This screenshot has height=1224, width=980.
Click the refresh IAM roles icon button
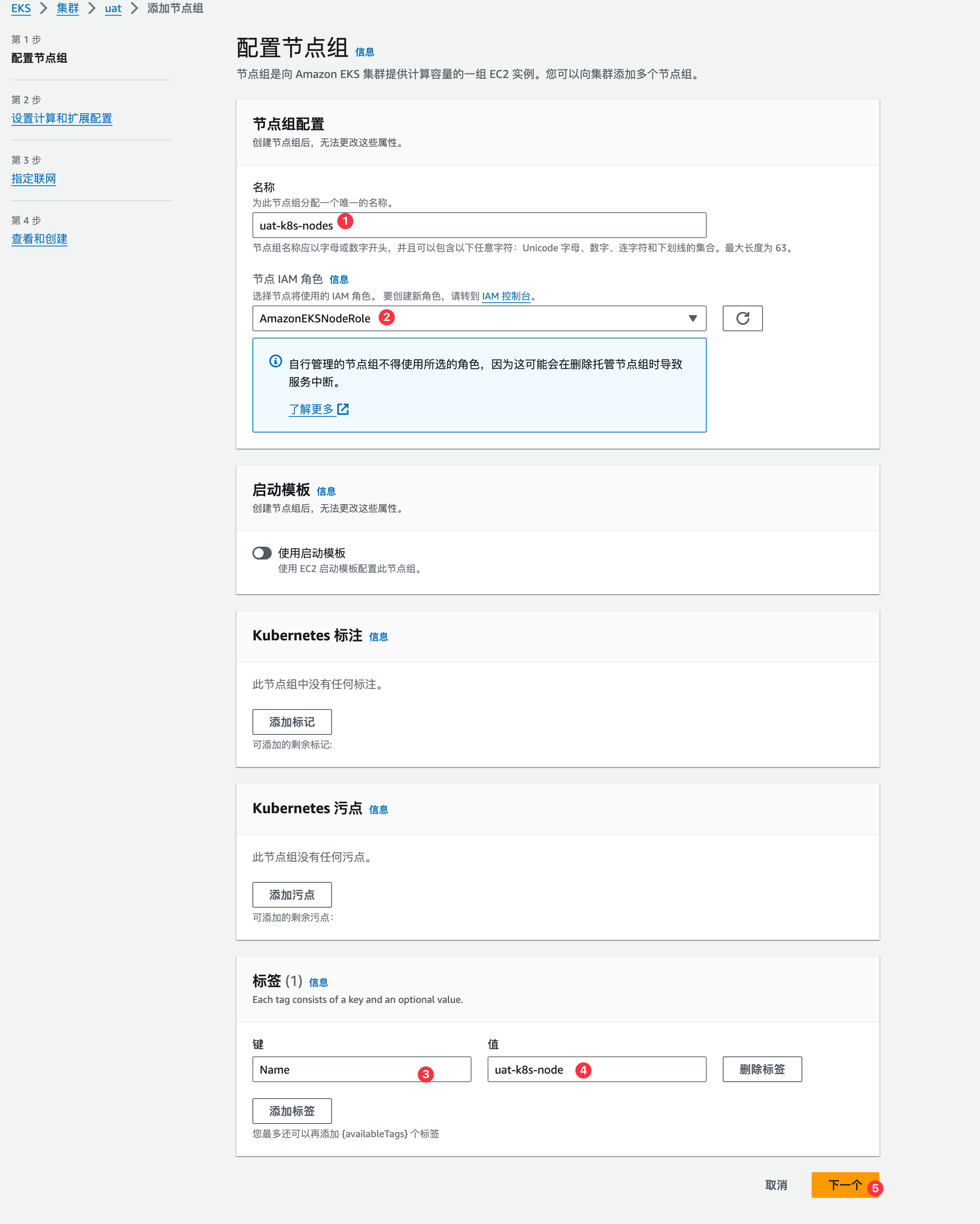pyautogui.click(x=742, y=318)
